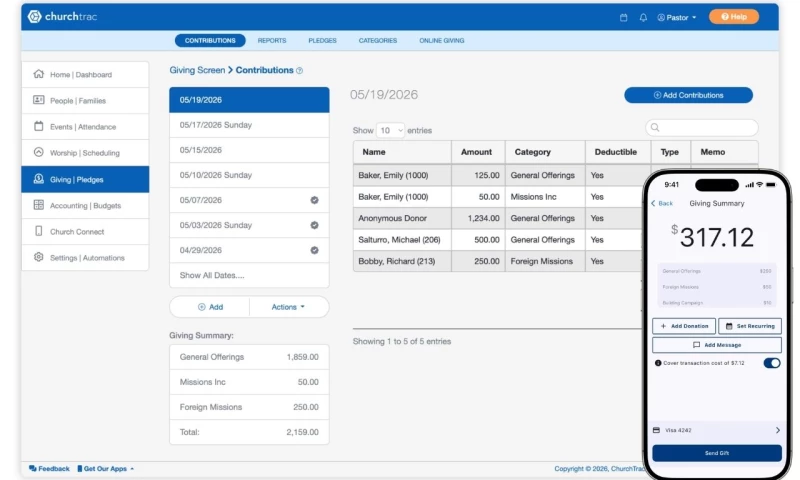Open Church Connect in sidebar
The width and height of the screenshot is (800, 480).
tap(85, 232)
